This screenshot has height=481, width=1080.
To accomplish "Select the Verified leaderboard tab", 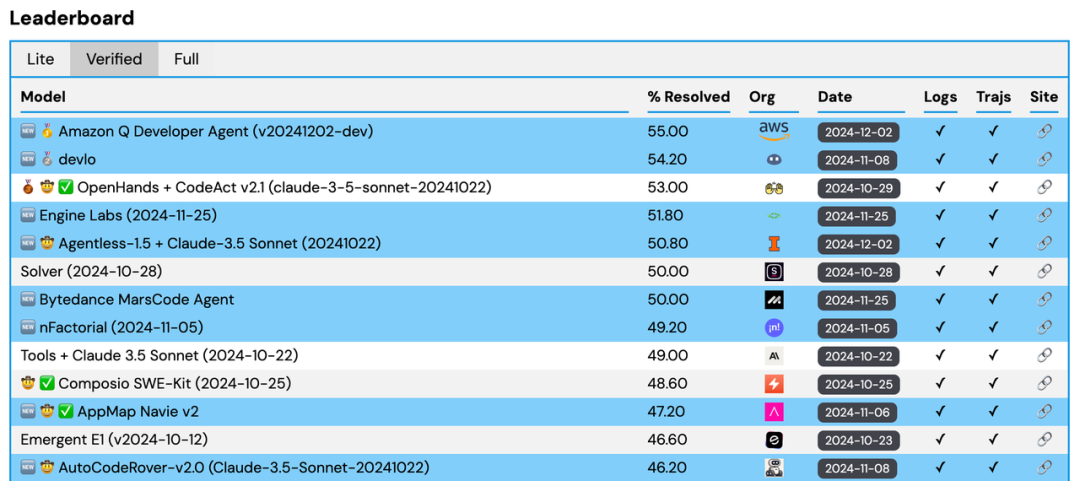I will [x=114, y=59].
